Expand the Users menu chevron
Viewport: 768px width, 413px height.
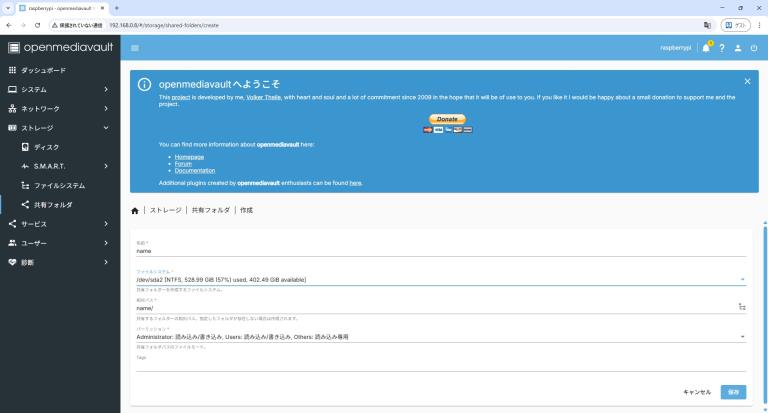pos(106,243)
